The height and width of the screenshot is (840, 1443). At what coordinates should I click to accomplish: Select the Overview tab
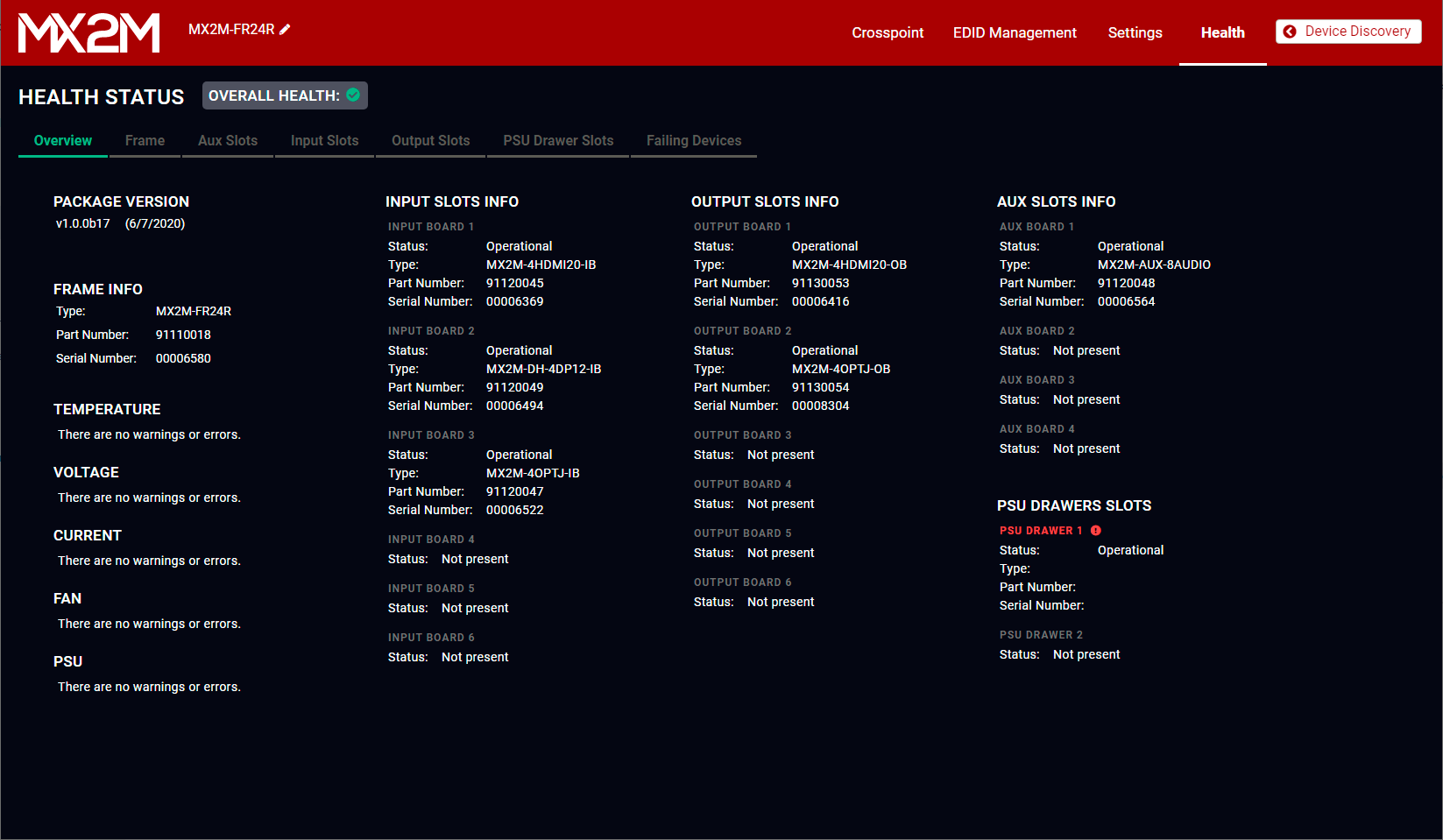pyautogui.click(x=63, y=141)
